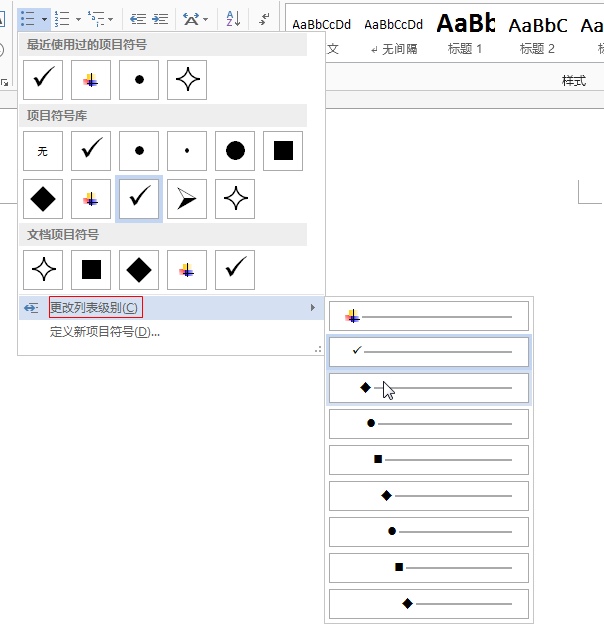Image resolution: width=604 pixels, height=643 pixels.
Task: Select list level 2 with checkmark bullet
Action: tap(429, 352)
